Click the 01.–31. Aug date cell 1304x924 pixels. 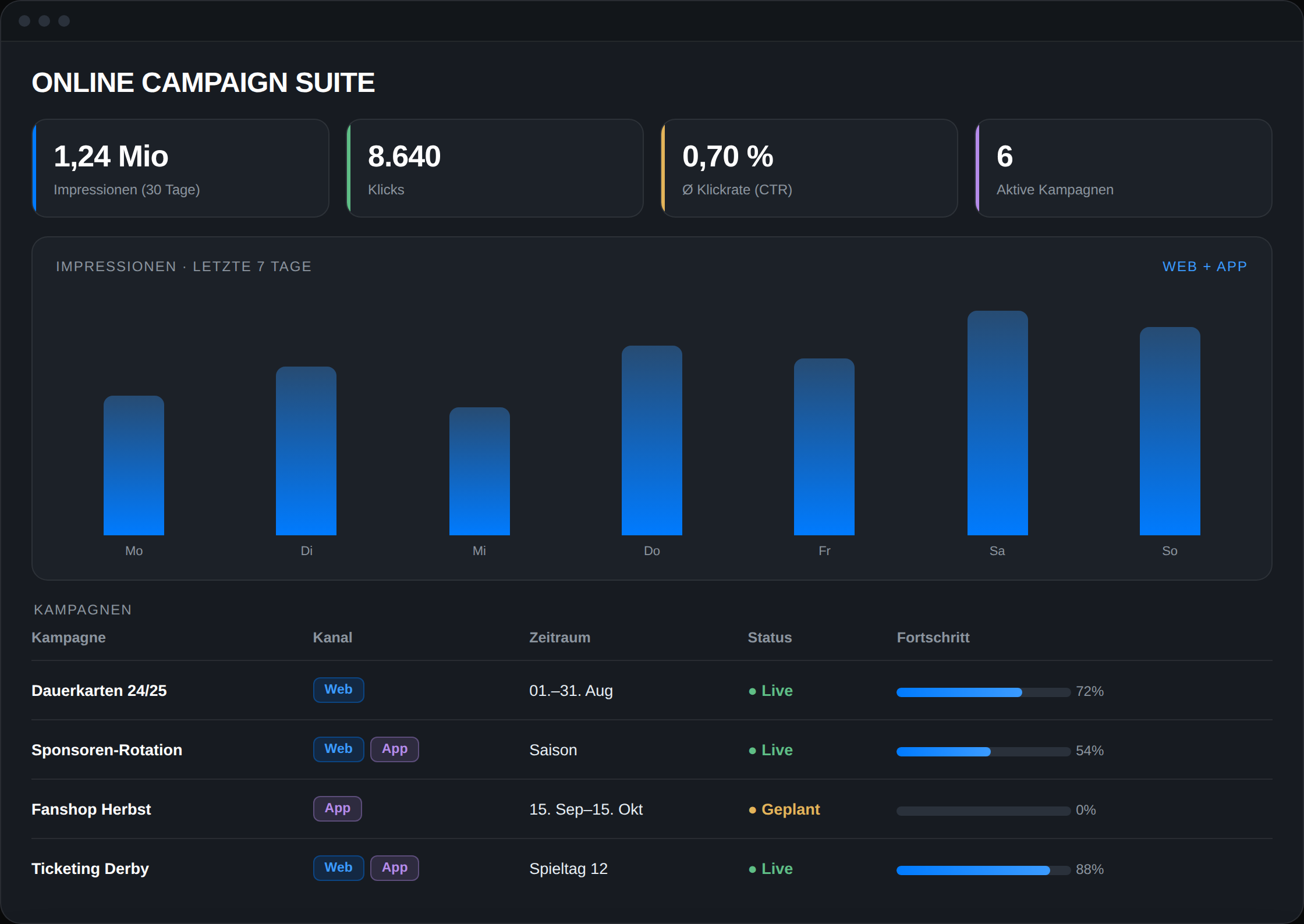[571, 691]
